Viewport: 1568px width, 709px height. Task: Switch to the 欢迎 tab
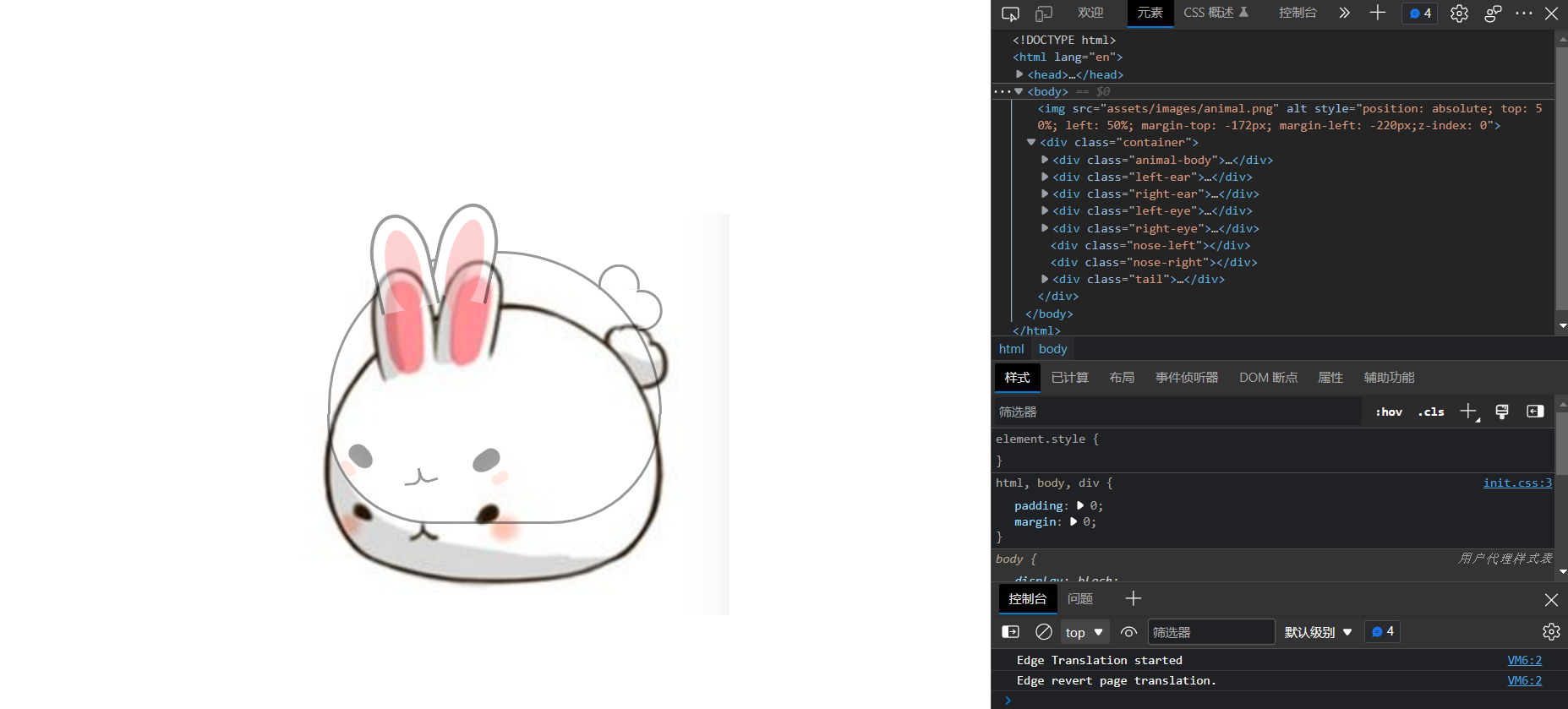click(x=1090, y=13)
